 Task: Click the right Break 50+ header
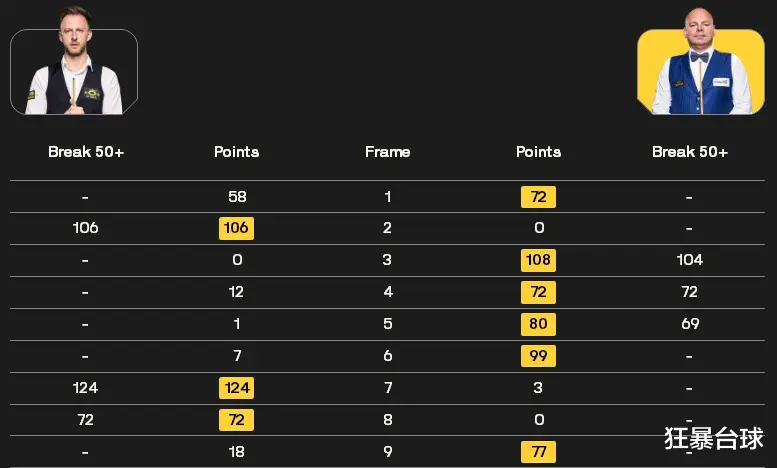(x=690, y=152)
